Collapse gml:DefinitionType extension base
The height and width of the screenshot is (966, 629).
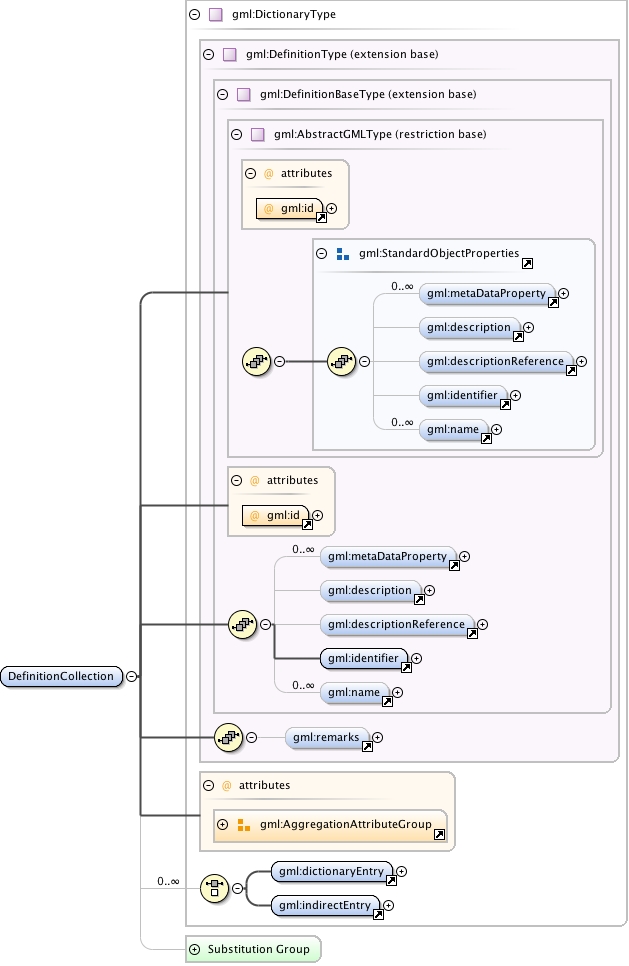point(209,54)
